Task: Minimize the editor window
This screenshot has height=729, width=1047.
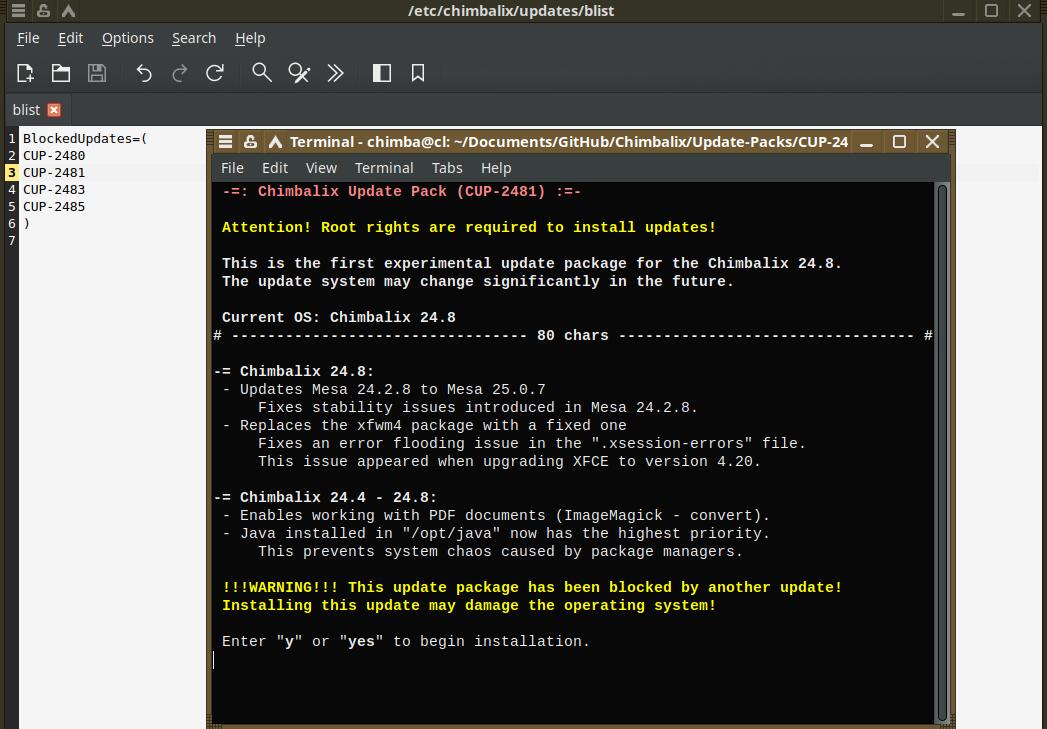Action: (959, 11)
